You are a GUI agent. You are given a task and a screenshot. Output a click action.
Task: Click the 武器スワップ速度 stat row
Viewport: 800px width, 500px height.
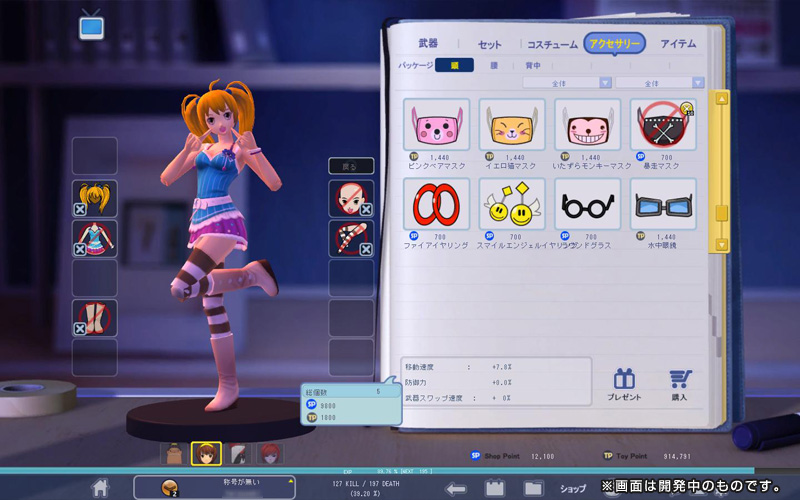pos(458,398)
